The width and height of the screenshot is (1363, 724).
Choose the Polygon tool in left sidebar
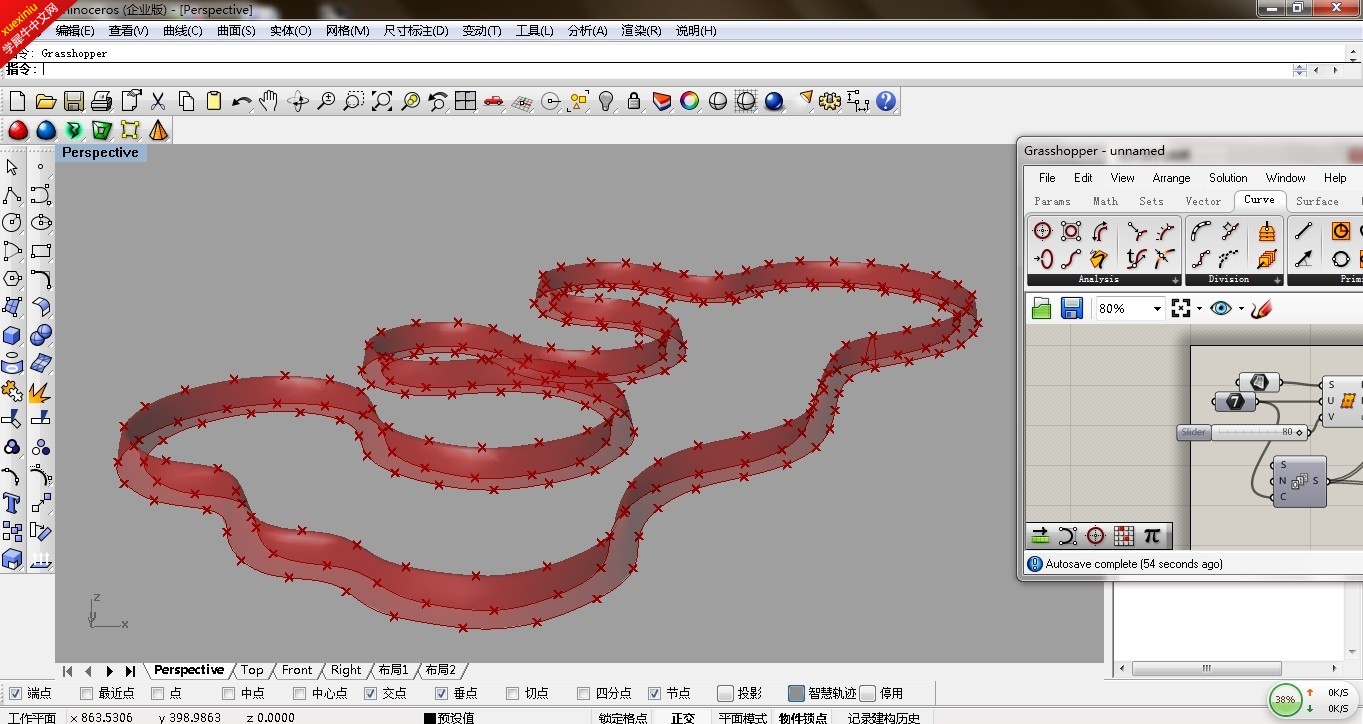tap(12, 279)
